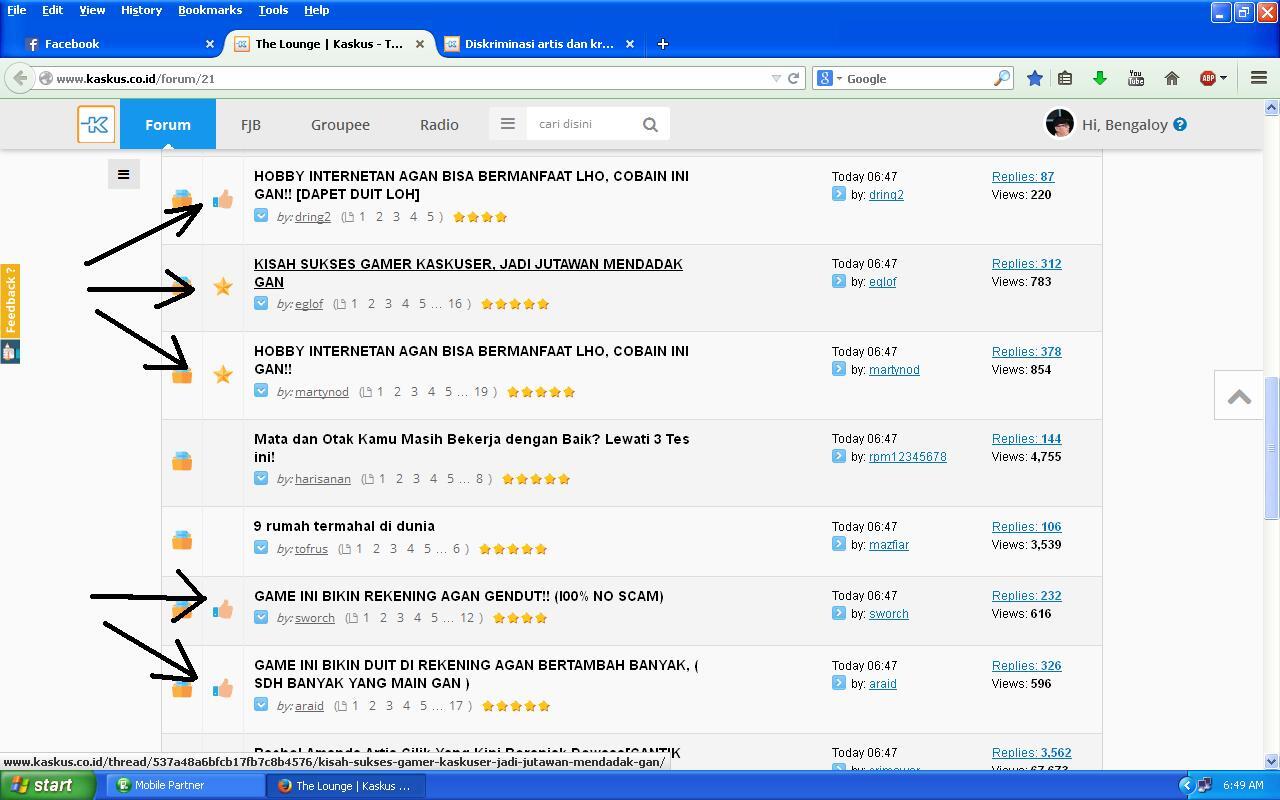
Task: Expand preview arrow for harisanan thread
Action: 261,478
